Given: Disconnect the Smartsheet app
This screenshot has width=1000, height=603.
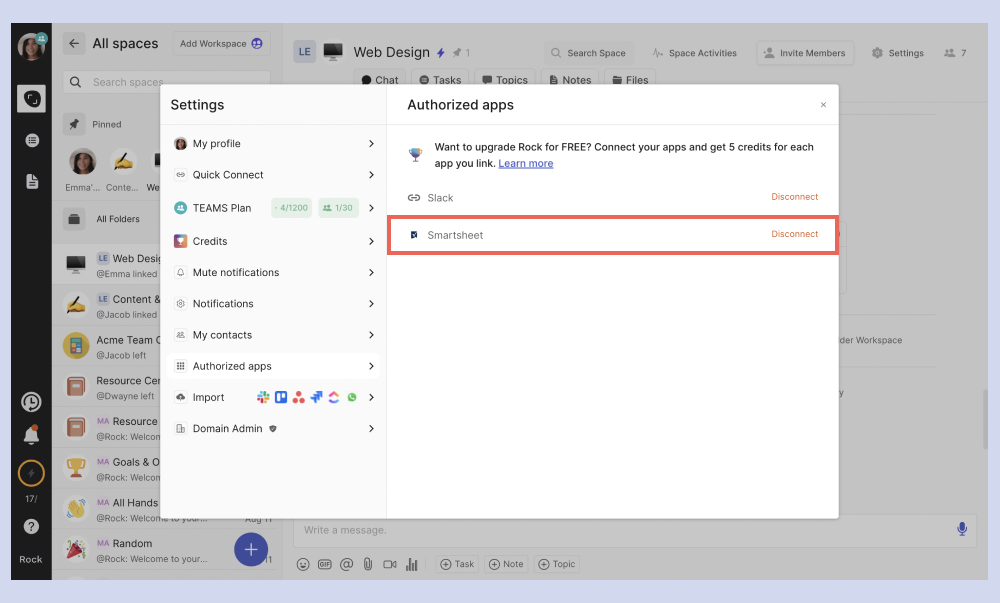Looking at the screenshot, I should [794, 234].
